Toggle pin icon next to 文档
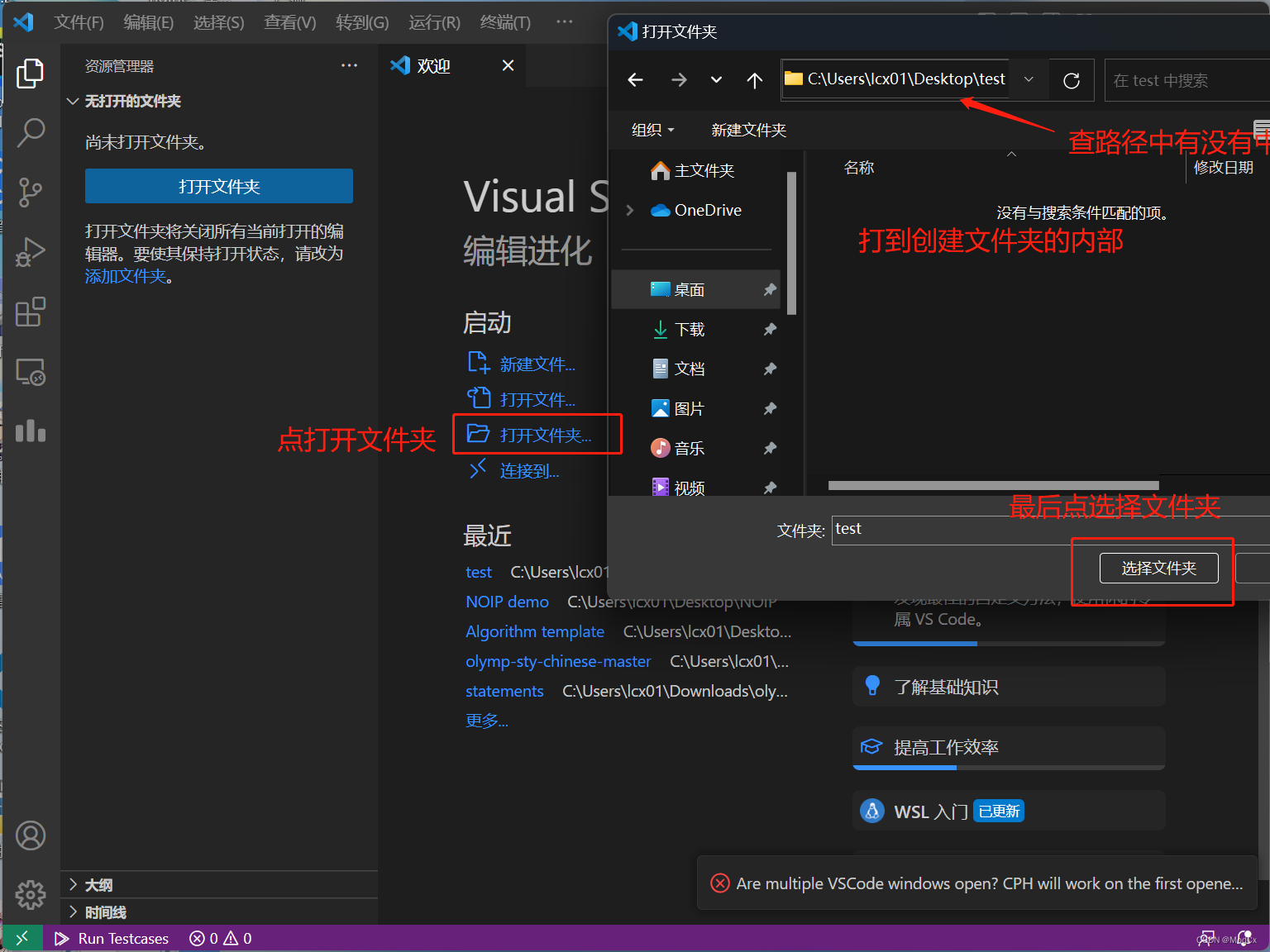 pos(770,369)
